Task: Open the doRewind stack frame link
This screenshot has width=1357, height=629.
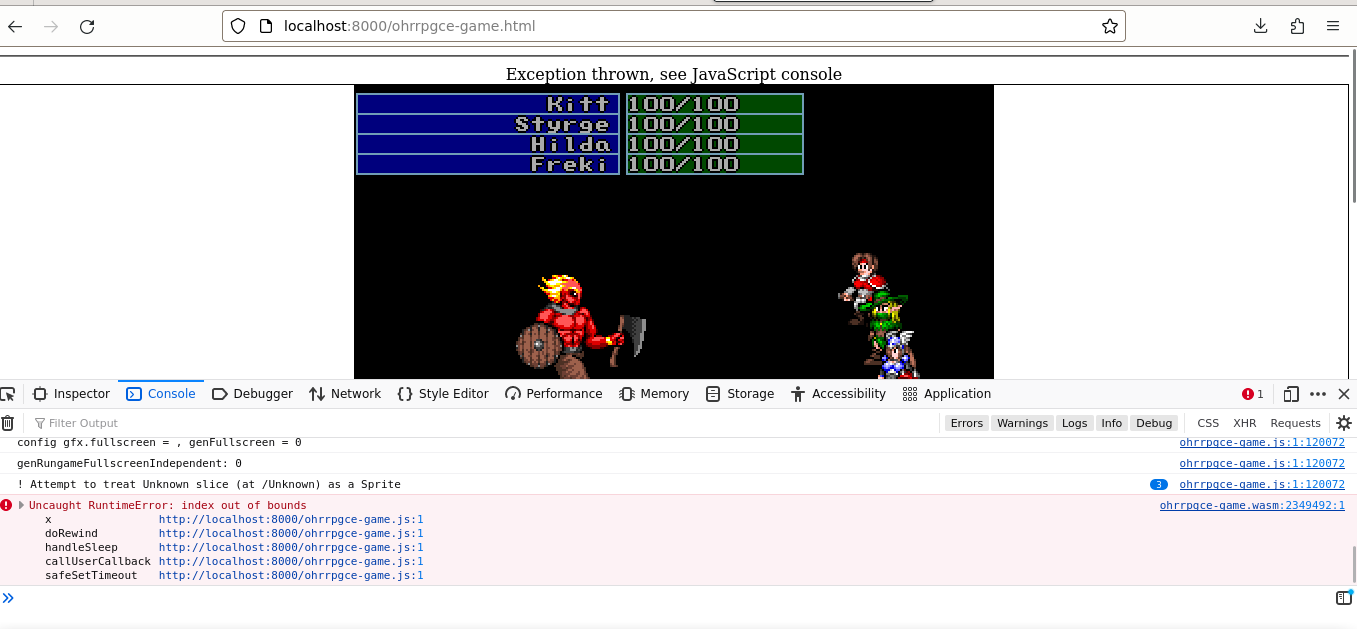Action: pos(291,533)
